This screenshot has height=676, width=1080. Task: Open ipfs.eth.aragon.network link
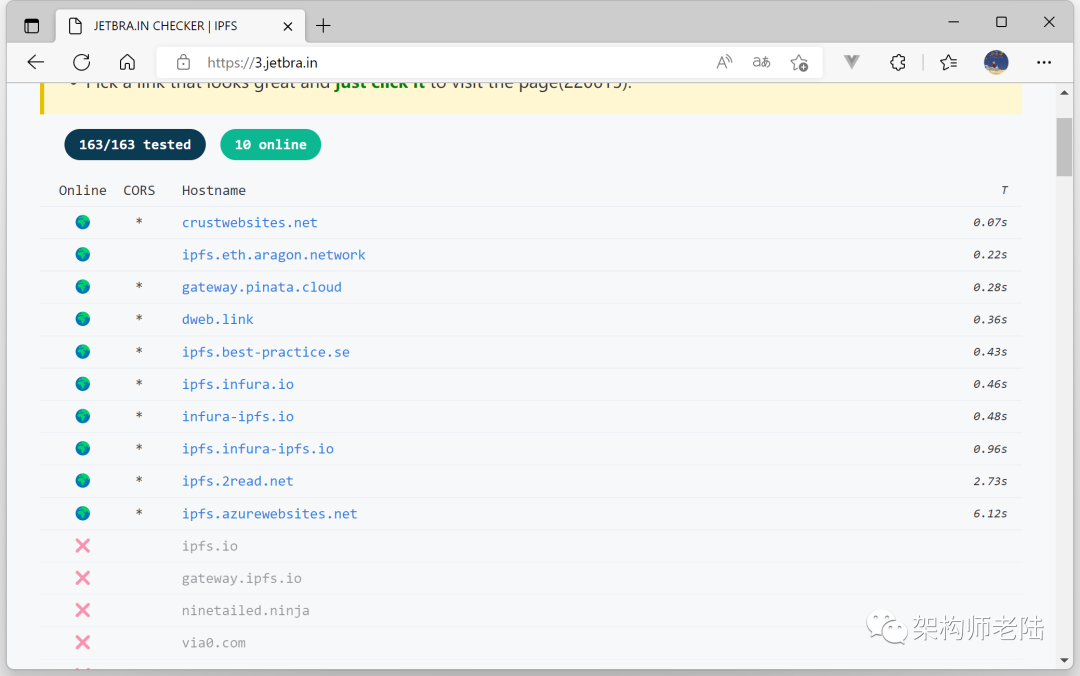click(x=273, y=255)
